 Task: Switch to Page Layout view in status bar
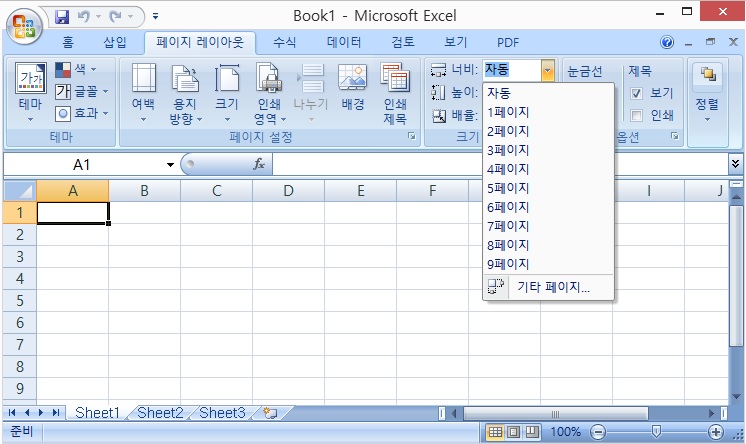513,432
